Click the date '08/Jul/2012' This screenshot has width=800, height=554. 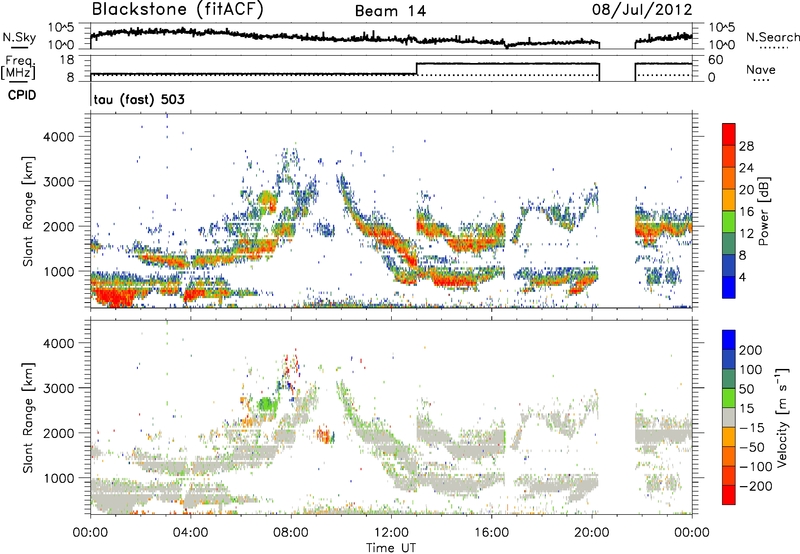(642, 10)
